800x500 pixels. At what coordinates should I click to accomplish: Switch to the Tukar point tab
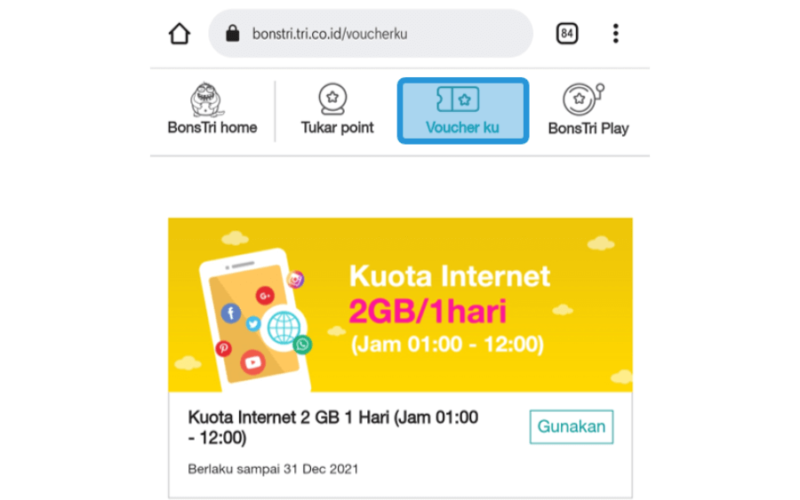[337, 128]
